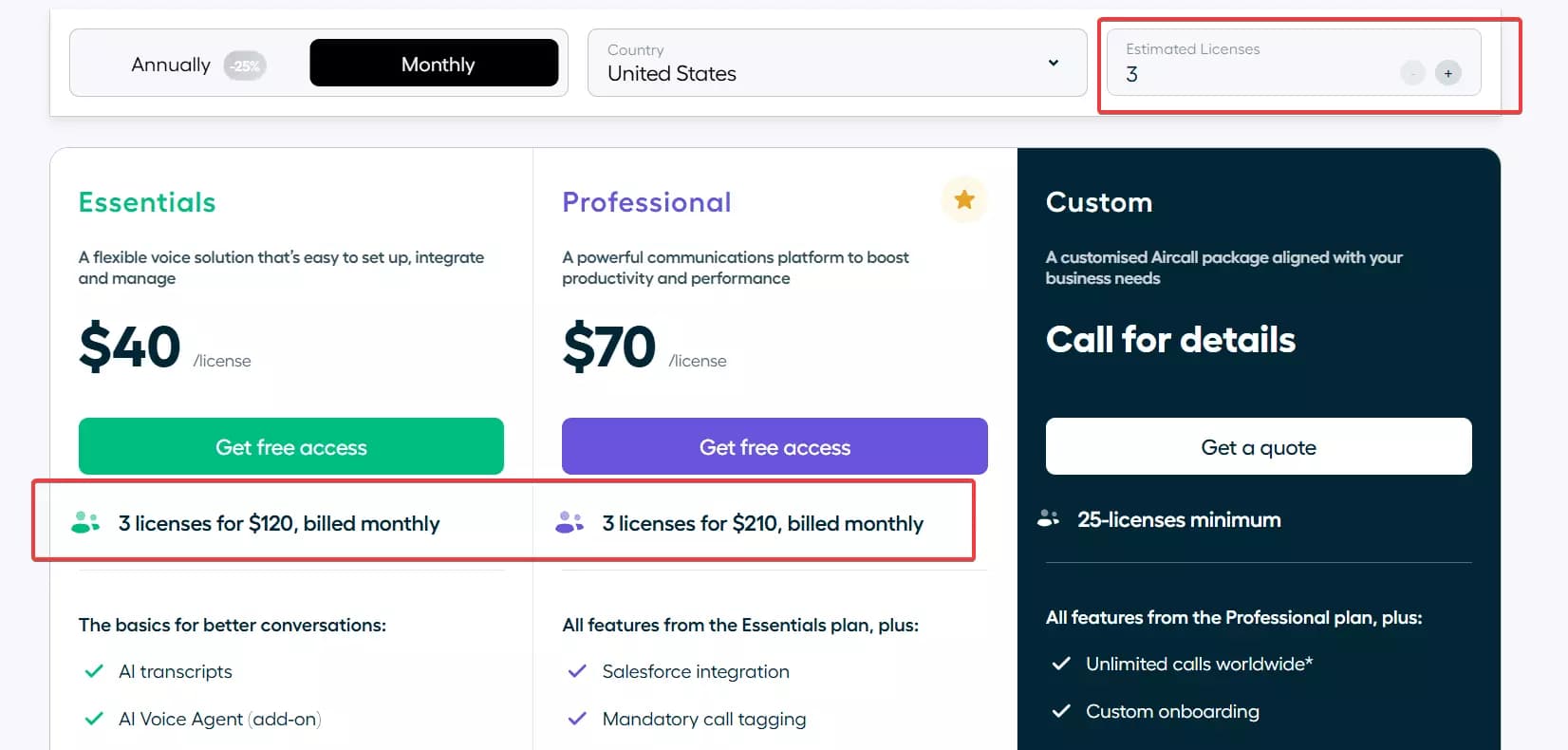
Task: Click Get a quote on Custom plan
Action: (x=1258, y=446)
